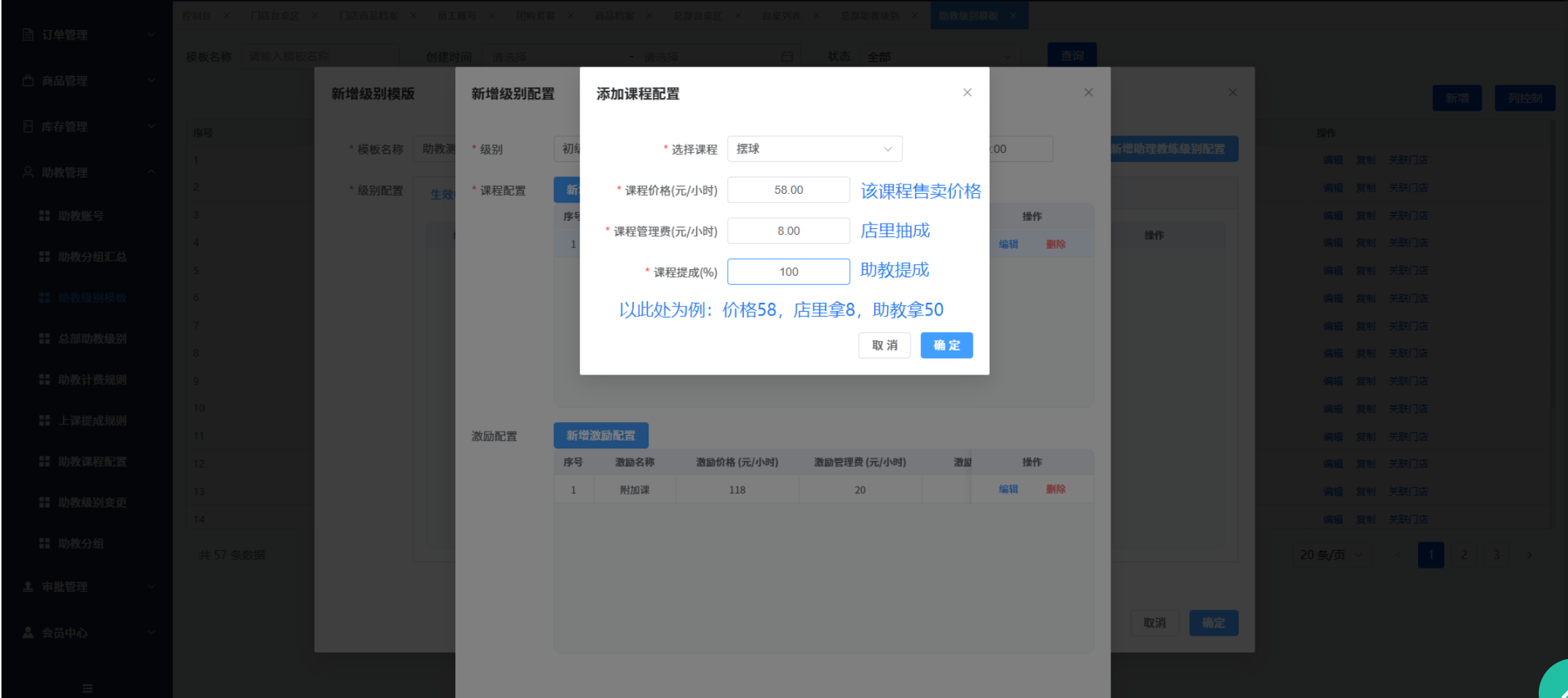Open the 选择课程 dropdown showing 摆球
The height and width of the screenshot is (698, 1568).
tap(815, 149)
